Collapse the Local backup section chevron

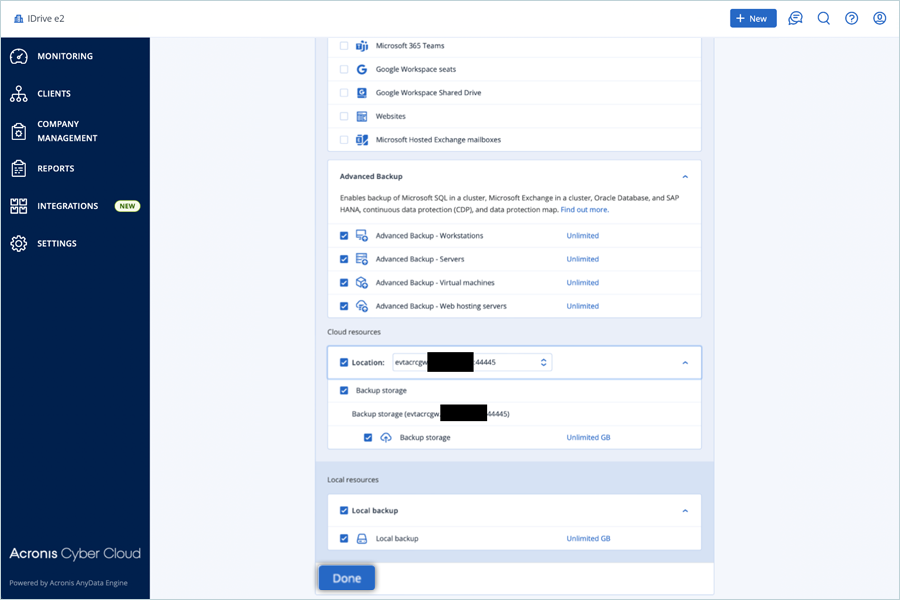point(685,510)
